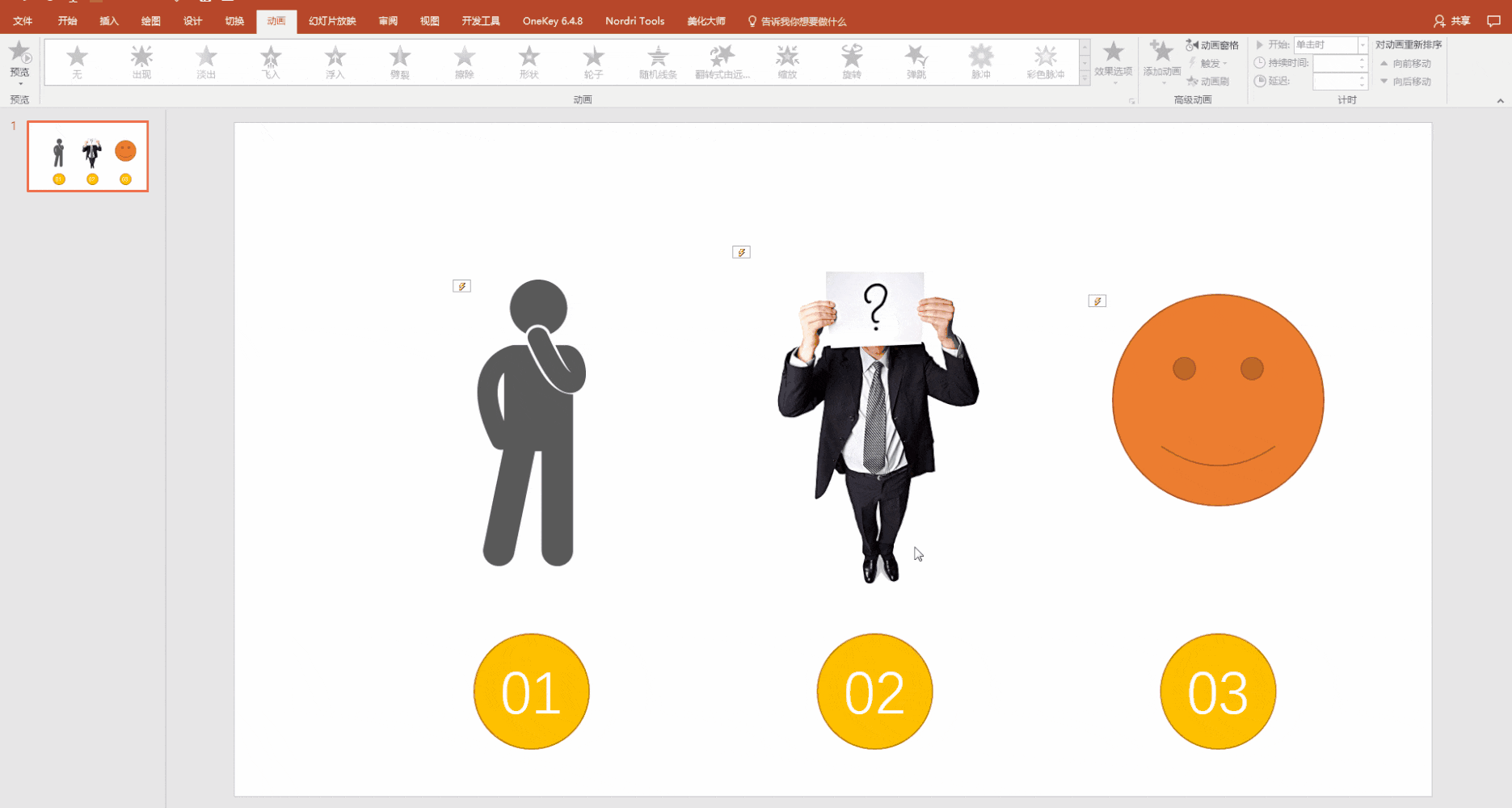The height and width of the screenshot is (808, 1512).
Task: Open the Nordri Tools tab
Action: click(635, 21)
